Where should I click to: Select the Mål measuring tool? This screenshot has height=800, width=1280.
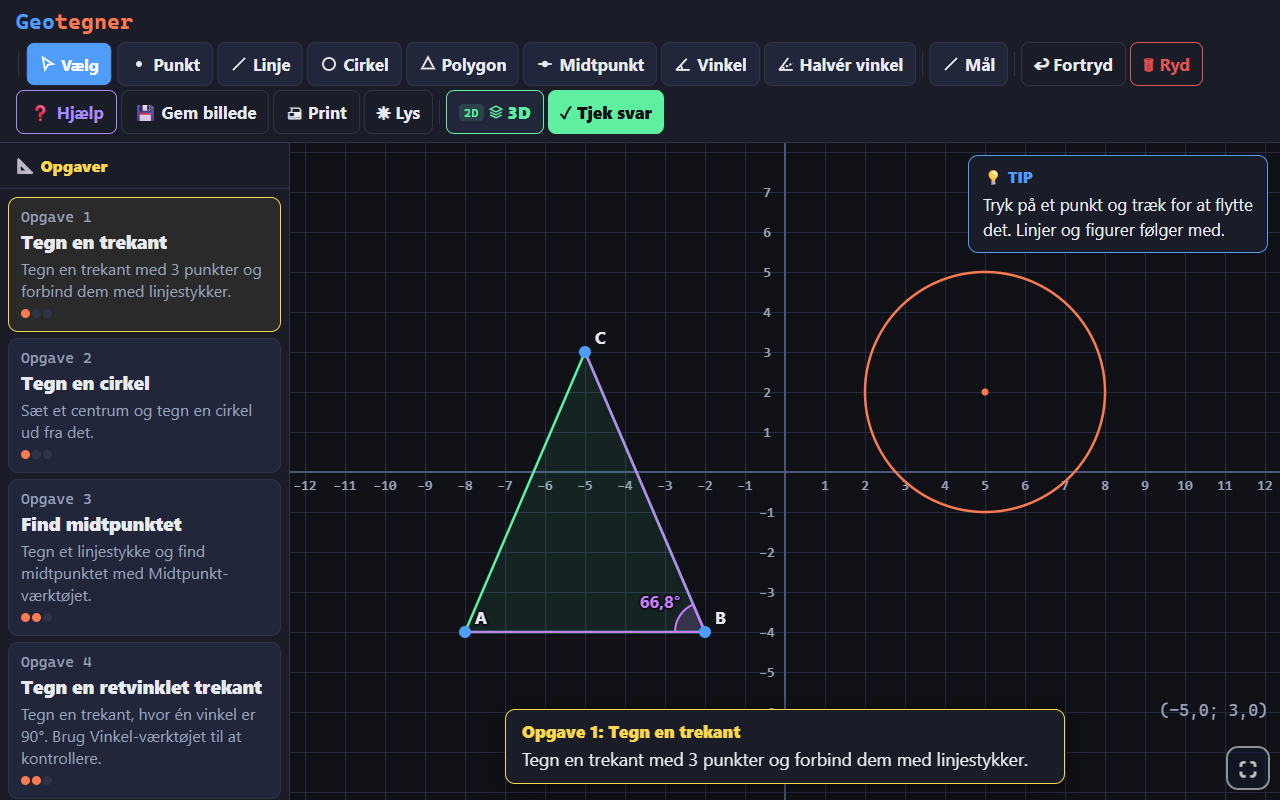(x=968, y=64)
